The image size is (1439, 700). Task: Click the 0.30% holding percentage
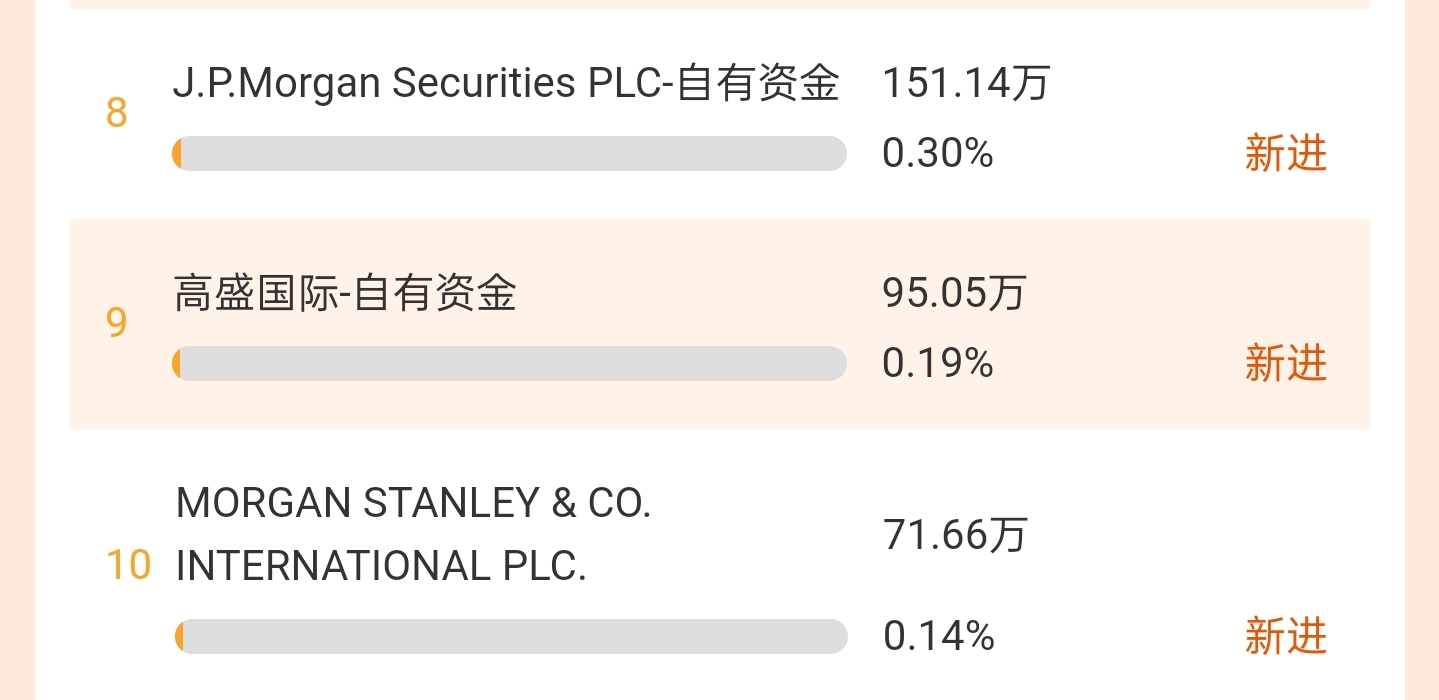coord(937,154)
